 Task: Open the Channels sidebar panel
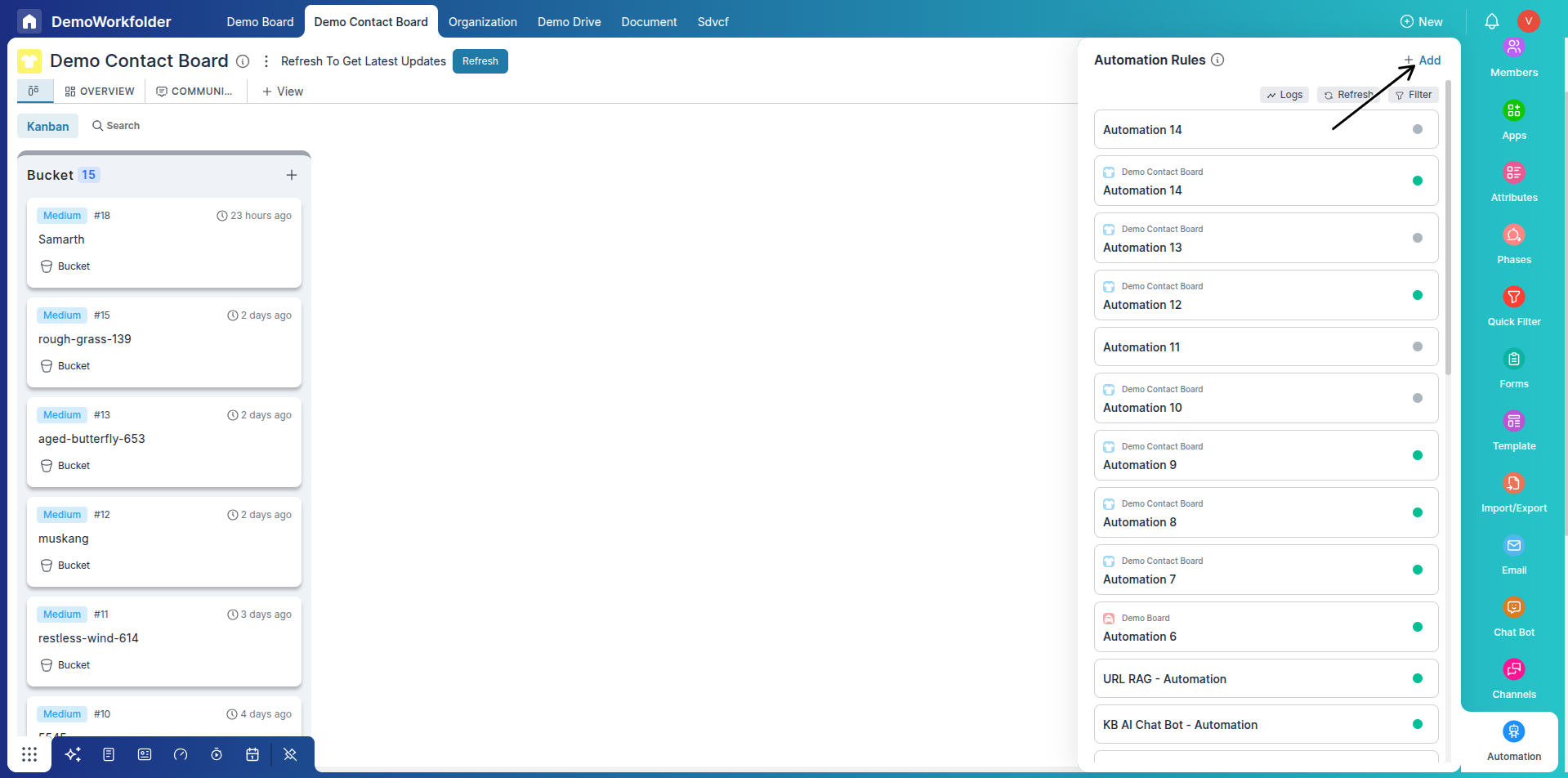[1514, 678]
